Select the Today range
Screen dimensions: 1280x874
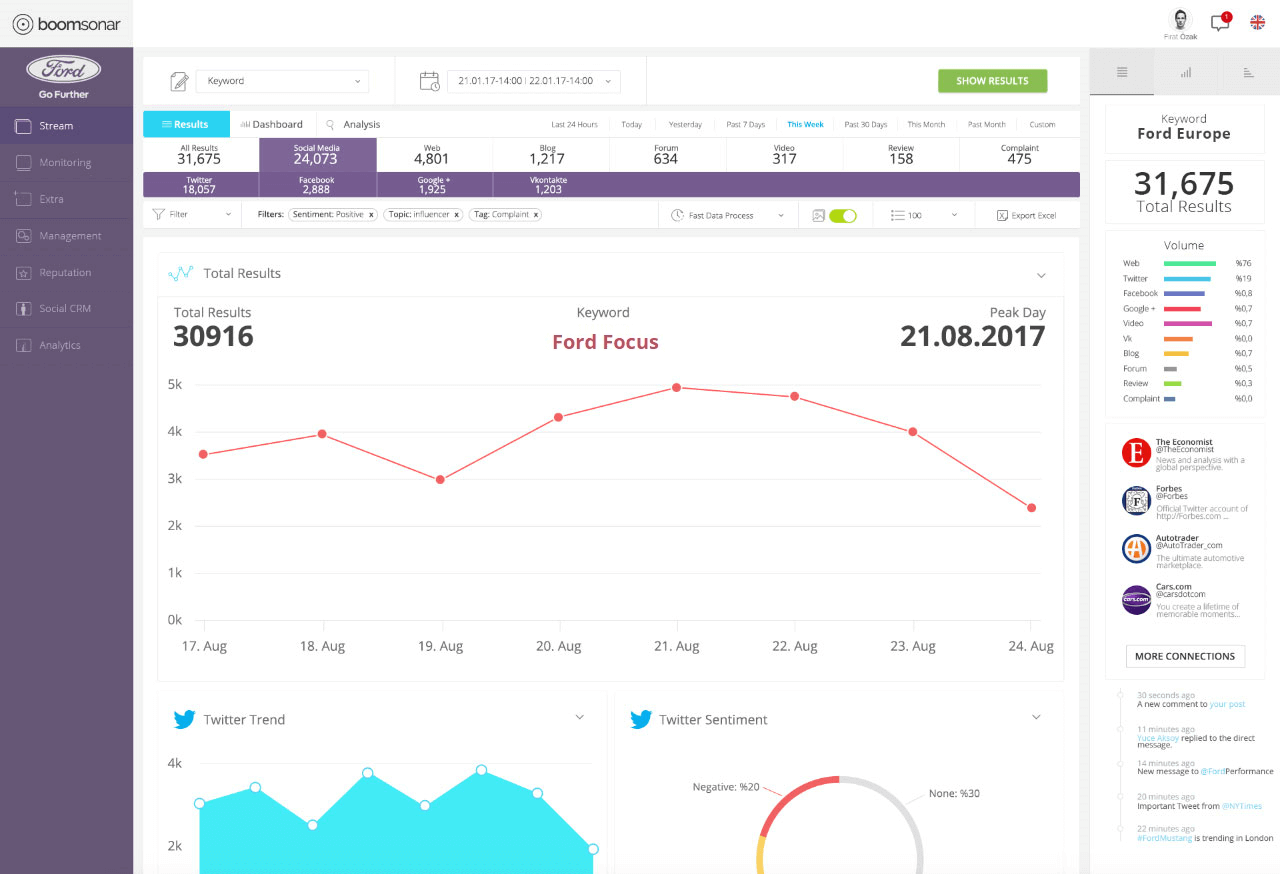pyautogui.click(x=631, y=125)
